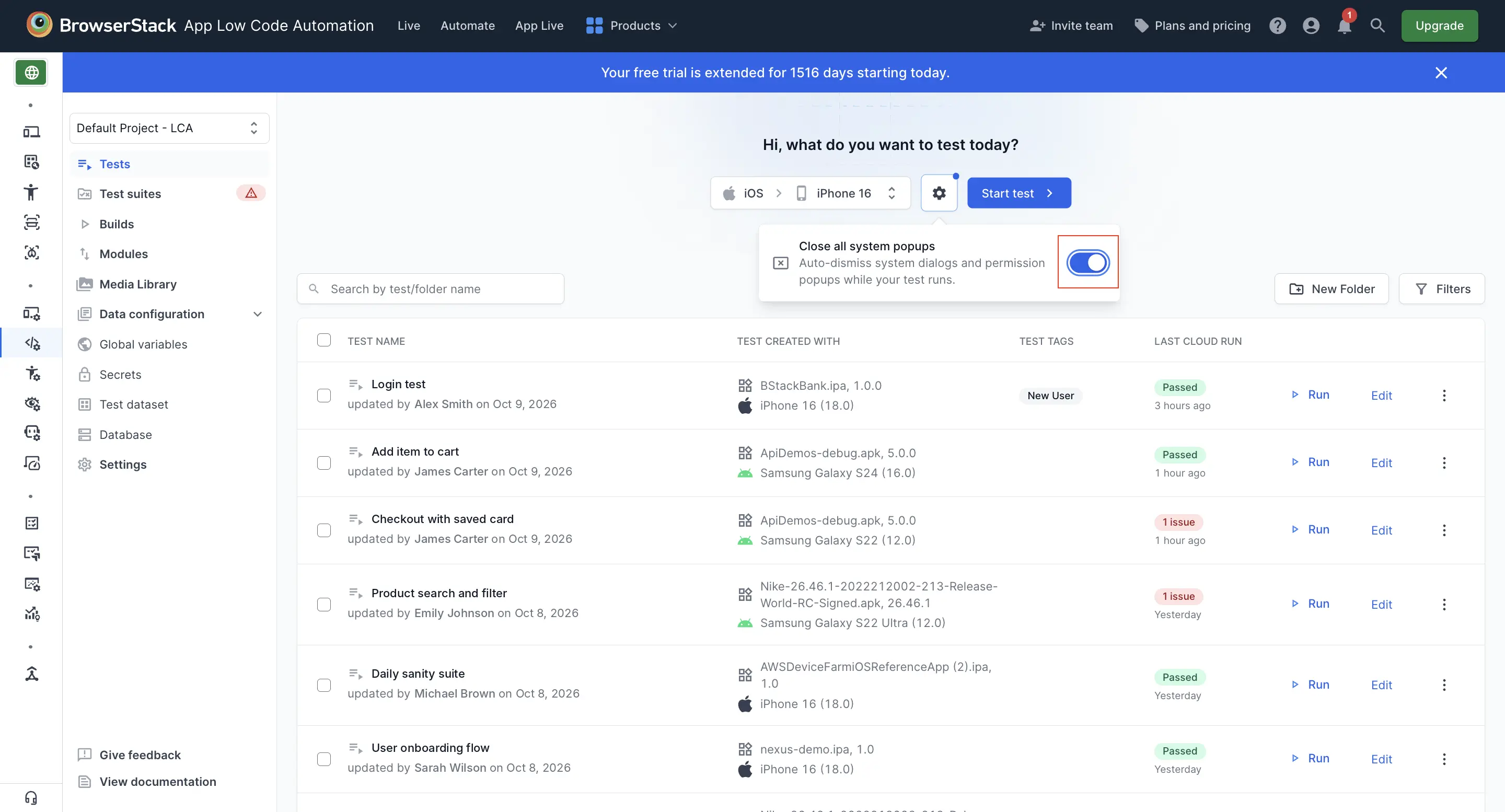
Task: Go to the Live menu item
Action: click(x=408, y=26)
